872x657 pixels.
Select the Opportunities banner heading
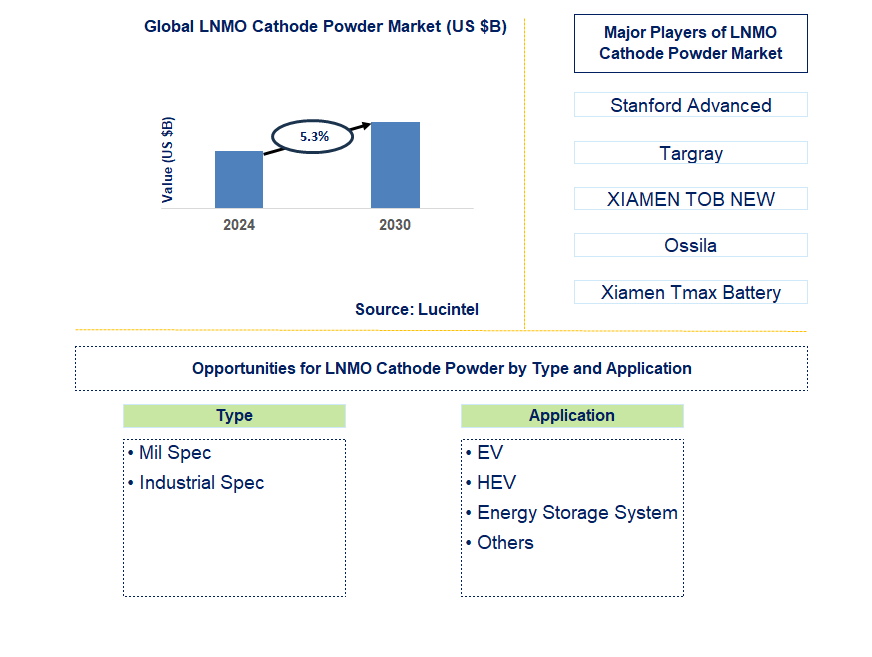pos(440,368)
